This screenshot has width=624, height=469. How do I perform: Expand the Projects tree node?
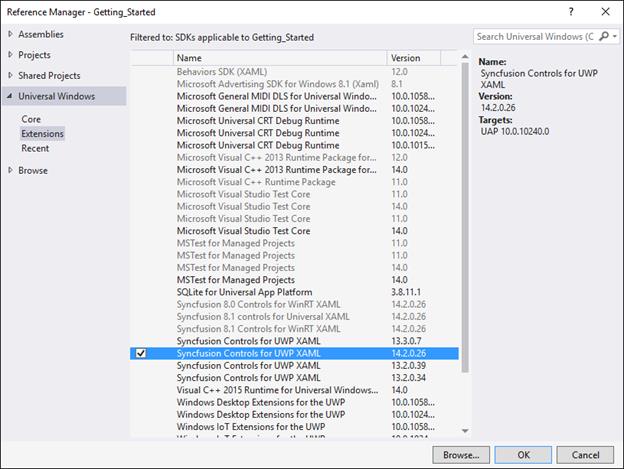[x=11, y=55]
